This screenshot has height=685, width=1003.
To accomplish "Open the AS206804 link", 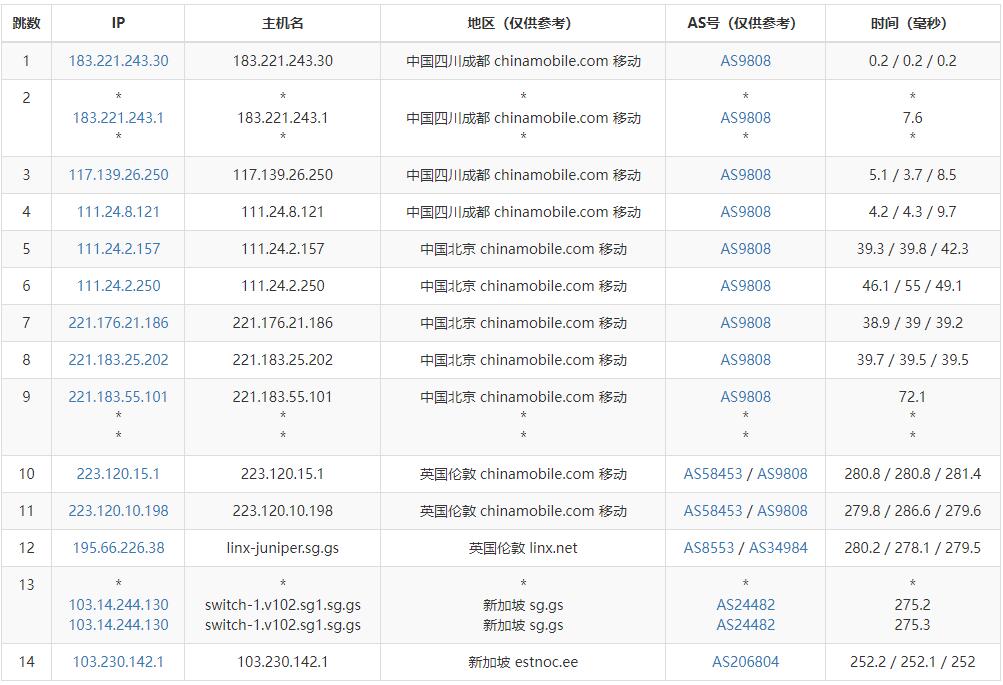I will tap(745, 662).
